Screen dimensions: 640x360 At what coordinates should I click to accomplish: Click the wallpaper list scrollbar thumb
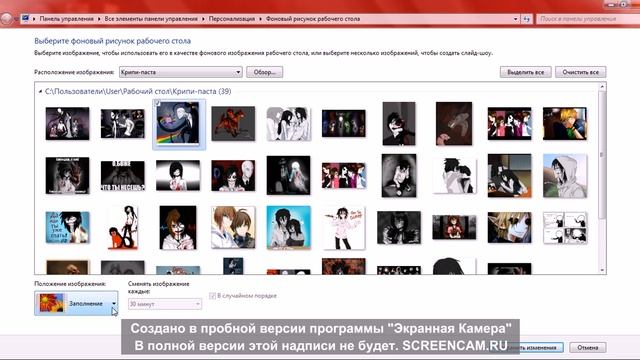pyautogui.click(x=602, y=155)
